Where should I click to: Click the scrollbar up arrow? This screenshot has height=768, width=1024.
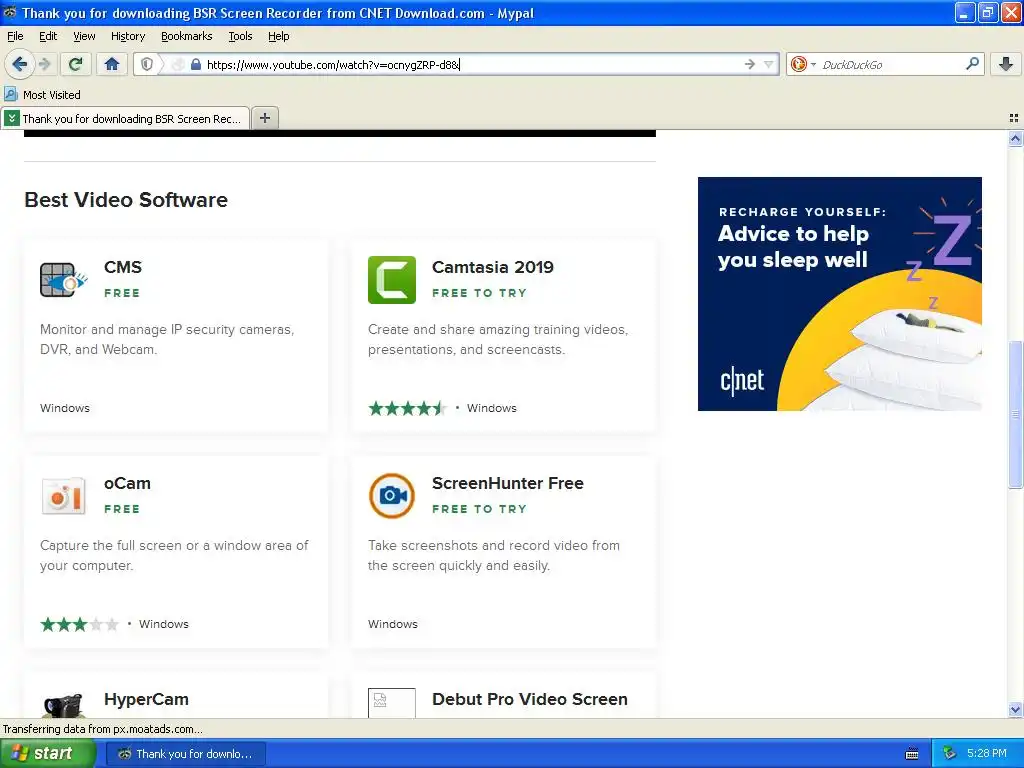click(1015, 138)
